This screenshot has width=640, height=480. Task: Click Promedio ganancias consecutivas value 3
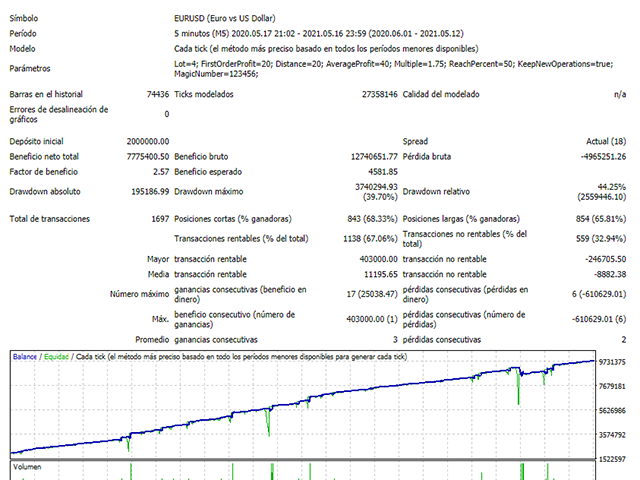[395, 340]
